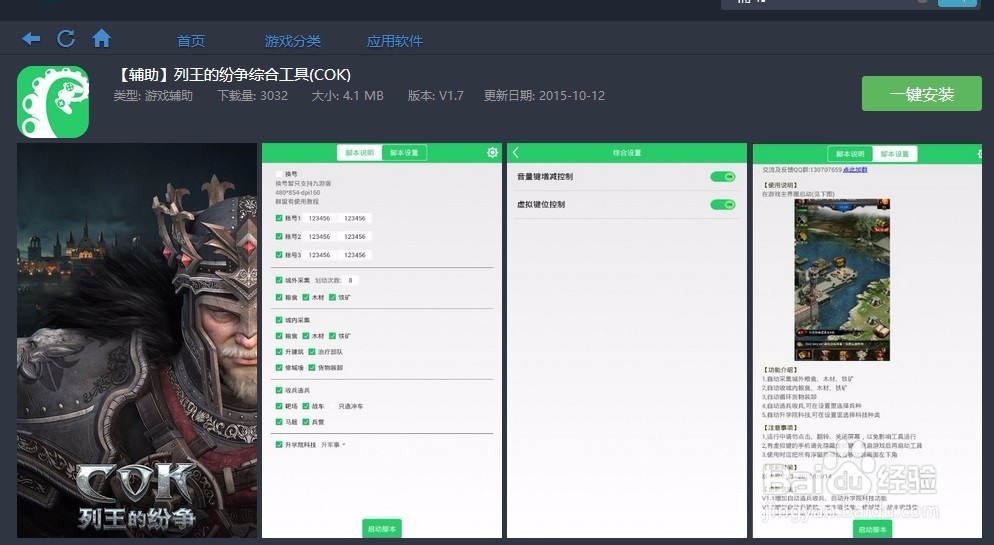Open the 游戏分类 tab
The height and width of the screenshot is (545, 994).
click(x=293, y=41)
